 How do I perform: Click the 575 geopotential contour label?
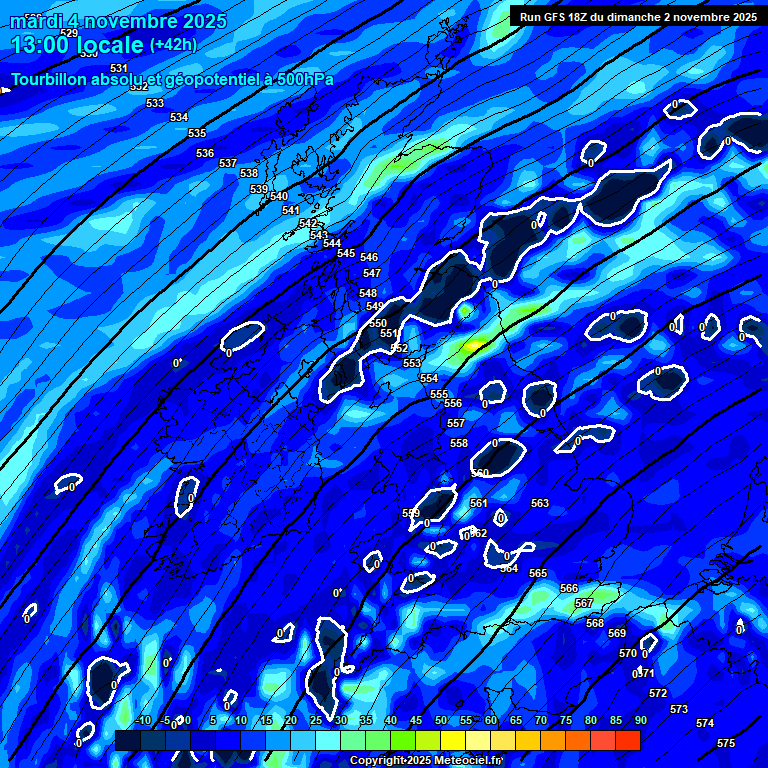tap(726, 743)
